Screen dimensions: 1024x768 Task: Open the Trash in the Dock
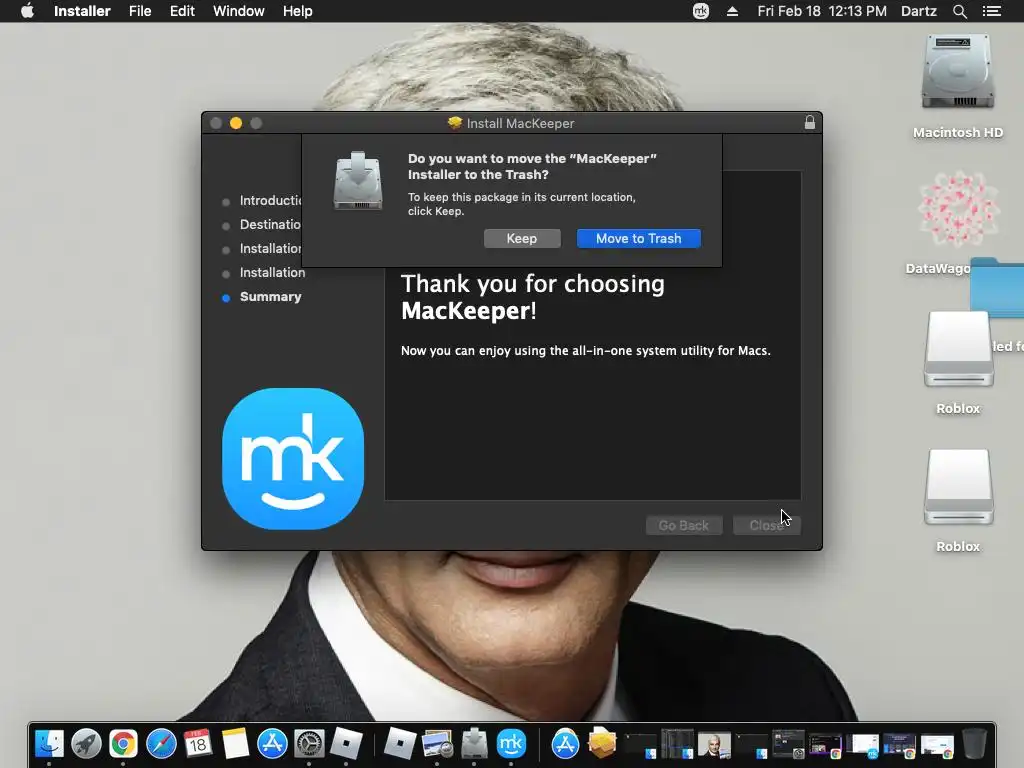[974, 743]
